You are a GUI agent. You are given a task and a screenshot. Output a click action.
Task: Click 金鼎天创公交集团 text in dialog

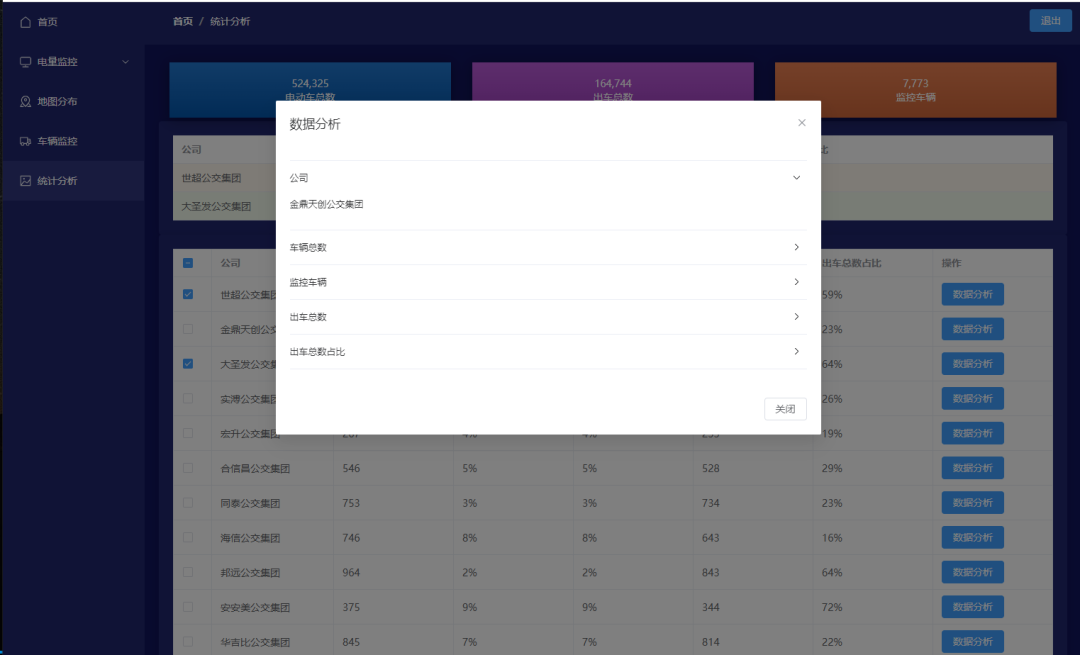[x=326, y=205]
